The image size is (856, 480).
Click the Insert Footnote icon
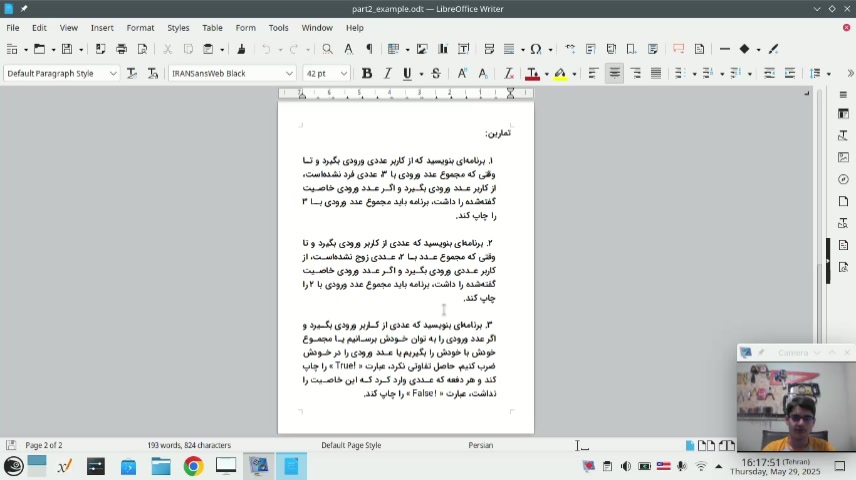[591, 49]
